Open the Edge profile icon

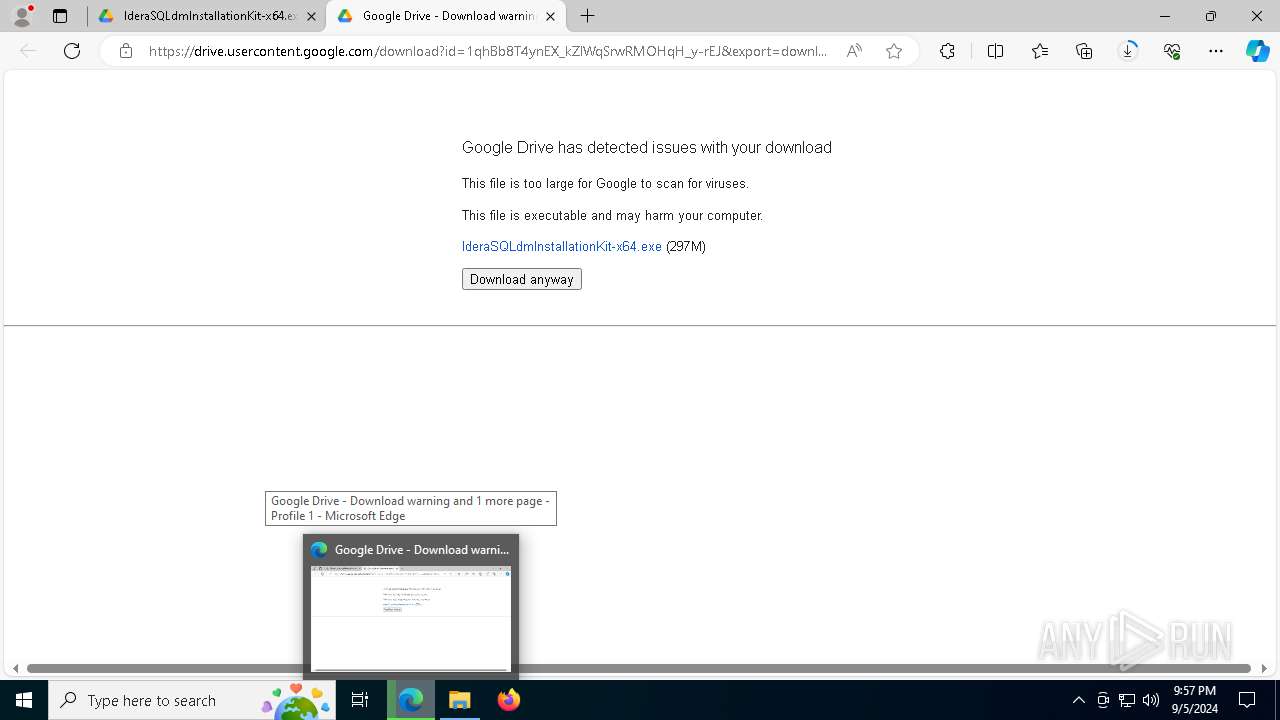[x=22, y=16]
